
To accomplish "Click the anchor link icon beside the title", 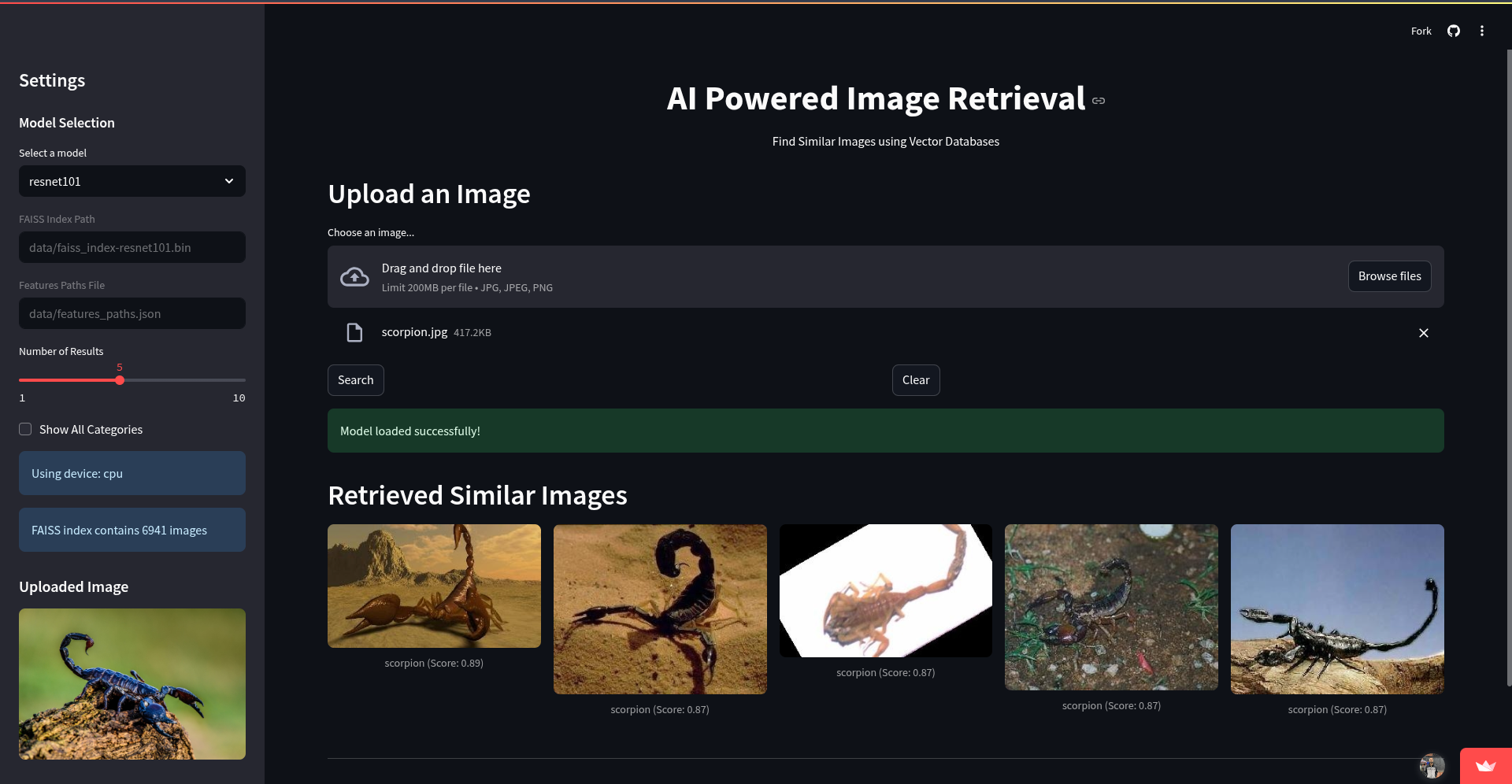I will click(1098, 101).
